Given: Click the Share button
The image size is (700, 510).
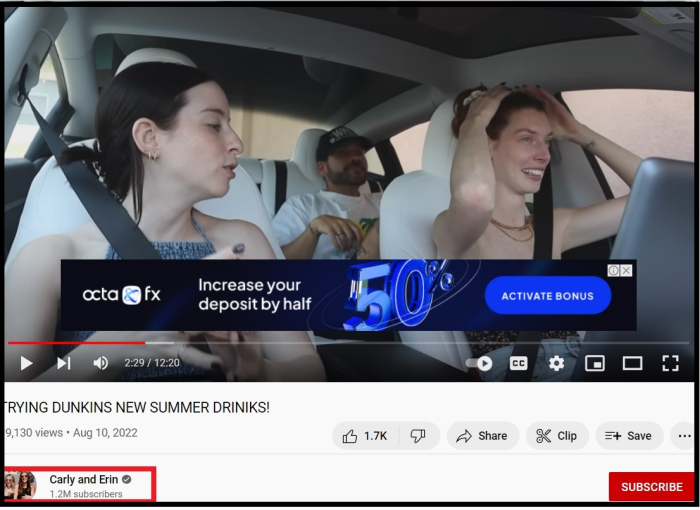Looking at the screenshot, I should pyautogui.click(x=483, y=436).
